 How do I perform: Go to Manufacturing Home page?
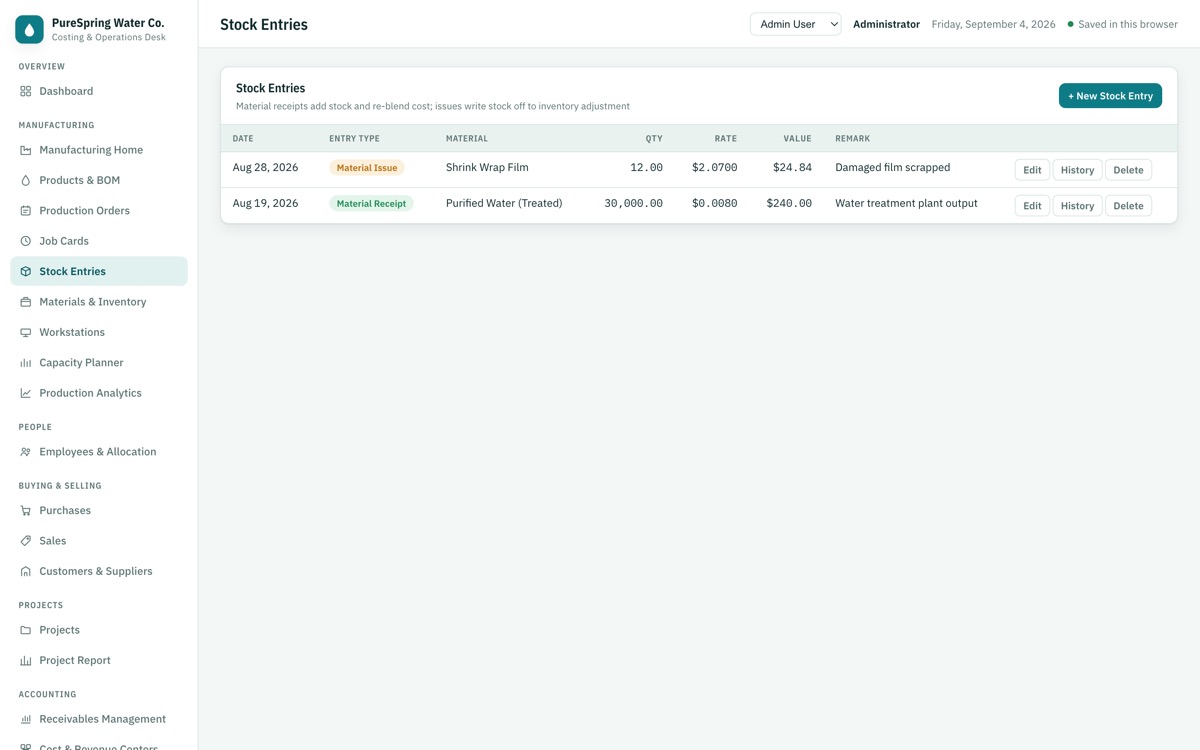tap(99, 150)
